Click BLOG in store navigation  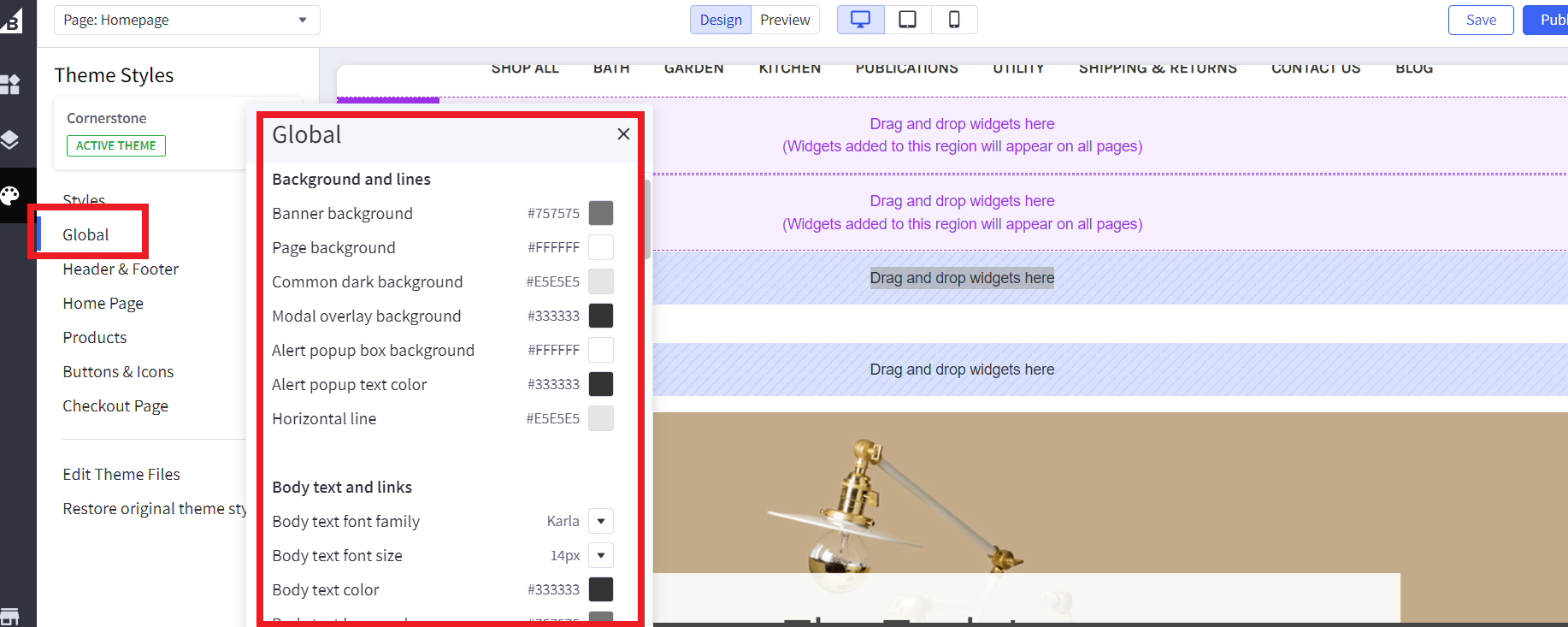[x=1414, y=68]
